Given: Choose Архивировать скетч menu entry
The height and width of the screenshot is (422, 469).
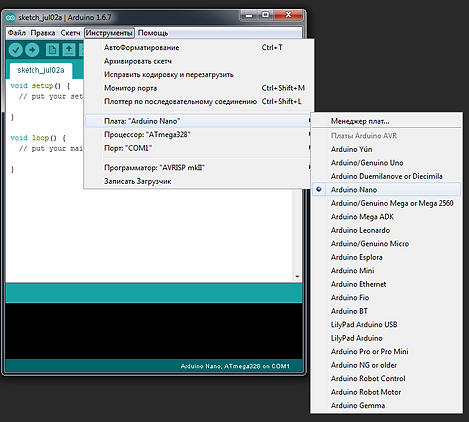Looking at the screenshot, I should pos(199,61).
